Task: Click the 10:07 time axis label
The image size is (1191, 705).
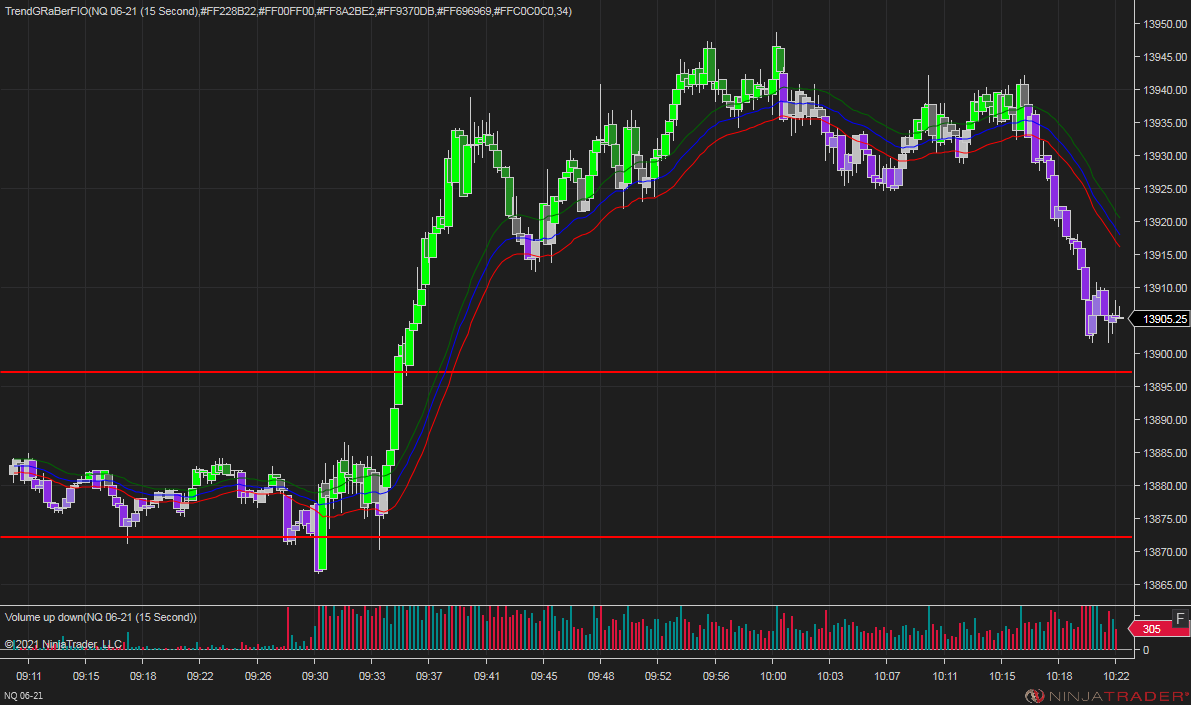Action: pos(886,676)
